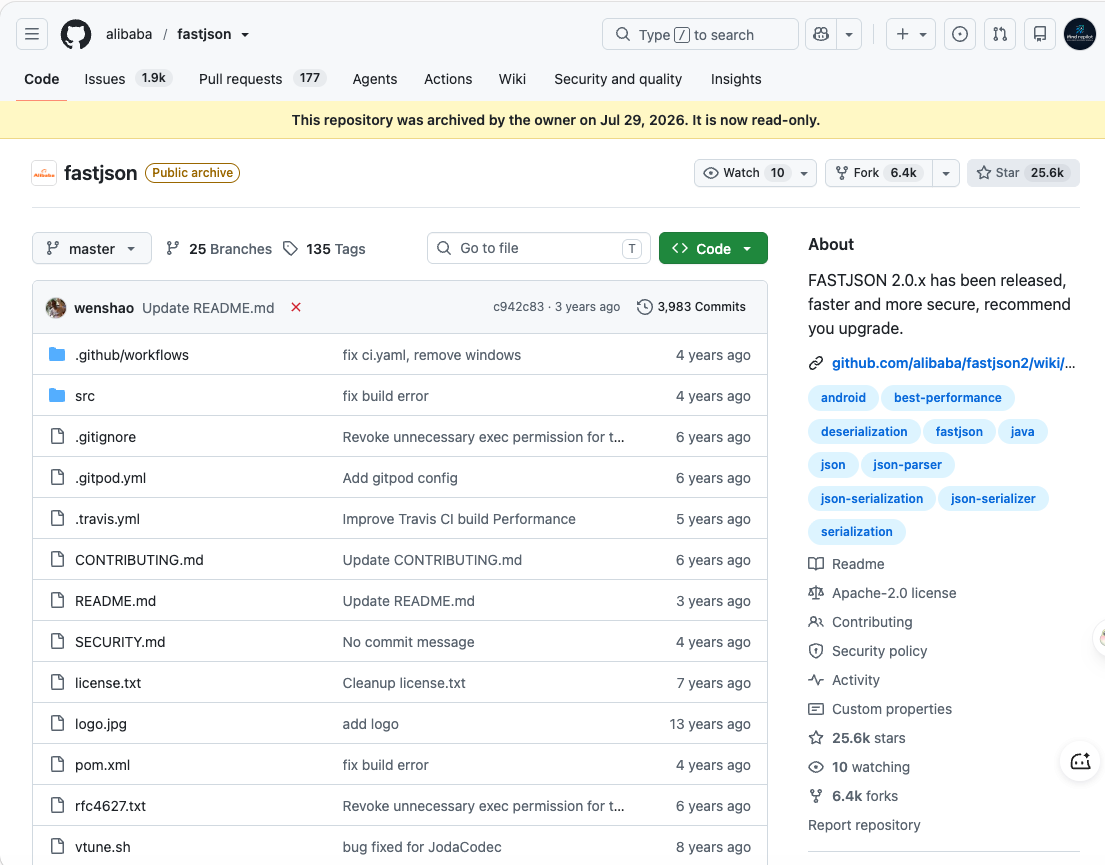Open the floating Copilot assistant button
The image size is (1105, 865).
click(x=1080, y=761)
